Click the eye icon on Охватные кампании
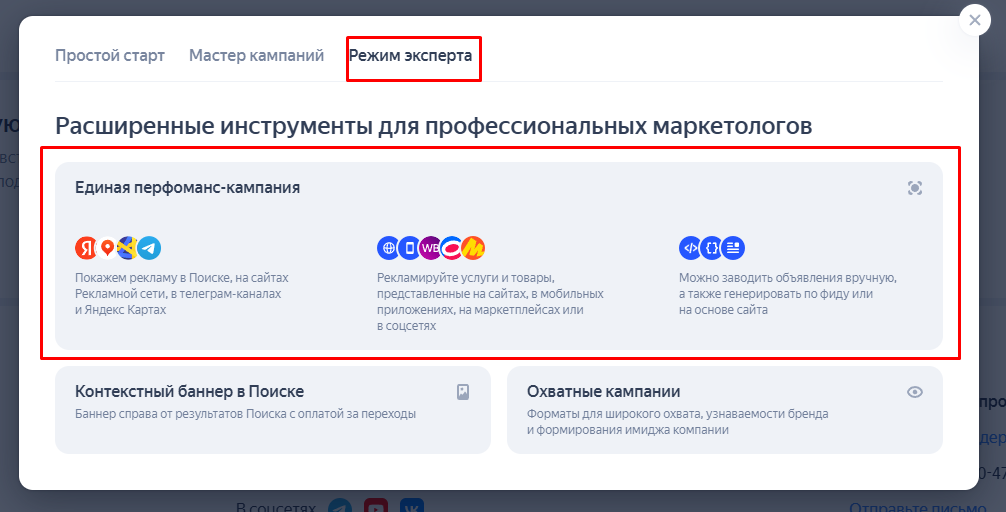This screenshot has width=1006, height=512. [x=915, y=392]
